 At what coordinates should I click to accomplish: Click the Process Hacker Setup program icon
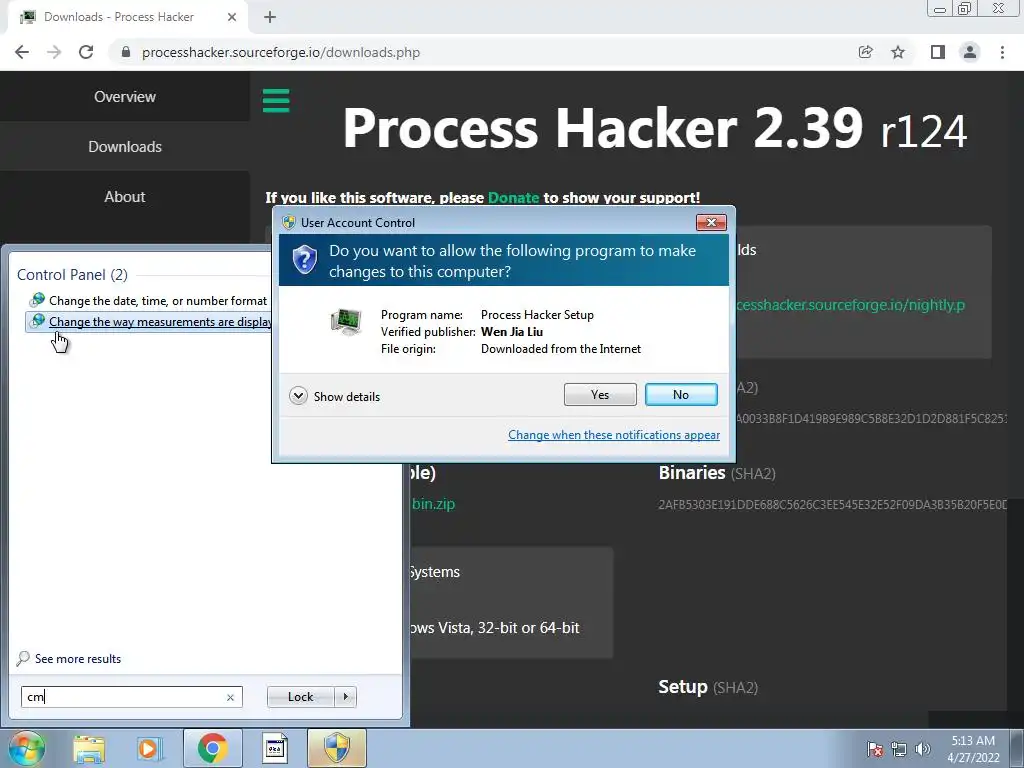coord(346,322)
